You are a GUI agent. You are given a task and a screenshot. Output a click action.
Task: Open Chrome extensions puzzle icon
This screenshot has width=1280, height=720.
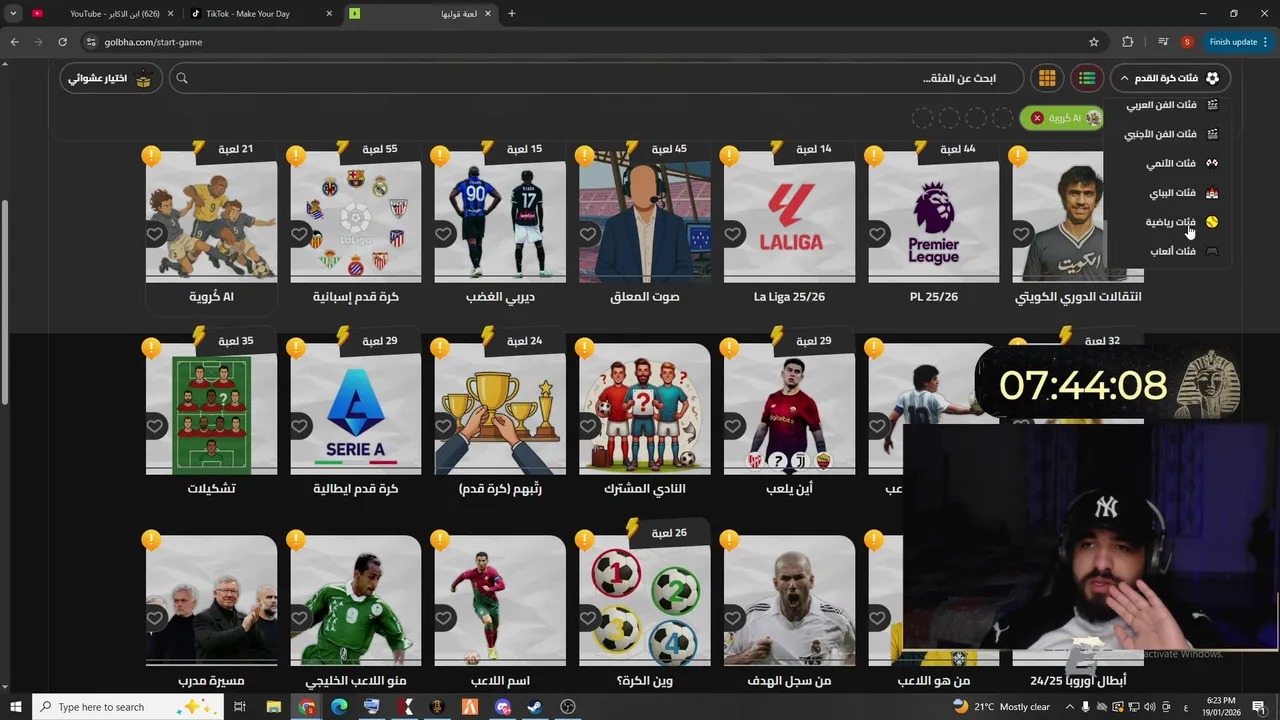tap(1128, 42)
